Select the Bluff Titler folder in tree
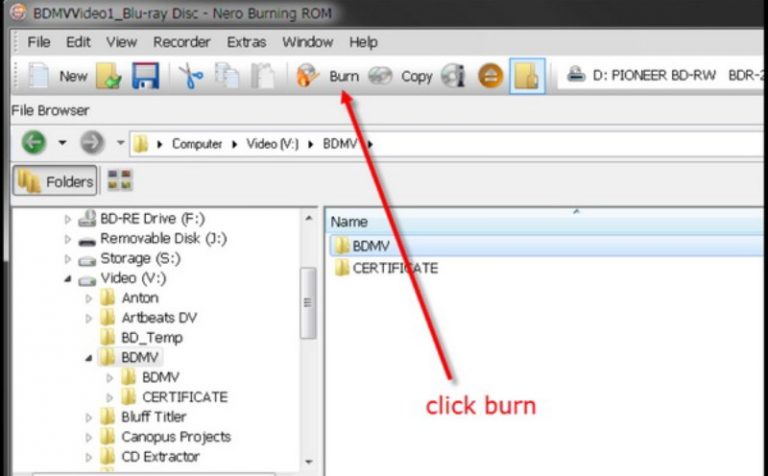768x476 pixels. click(x=154, y=417)
